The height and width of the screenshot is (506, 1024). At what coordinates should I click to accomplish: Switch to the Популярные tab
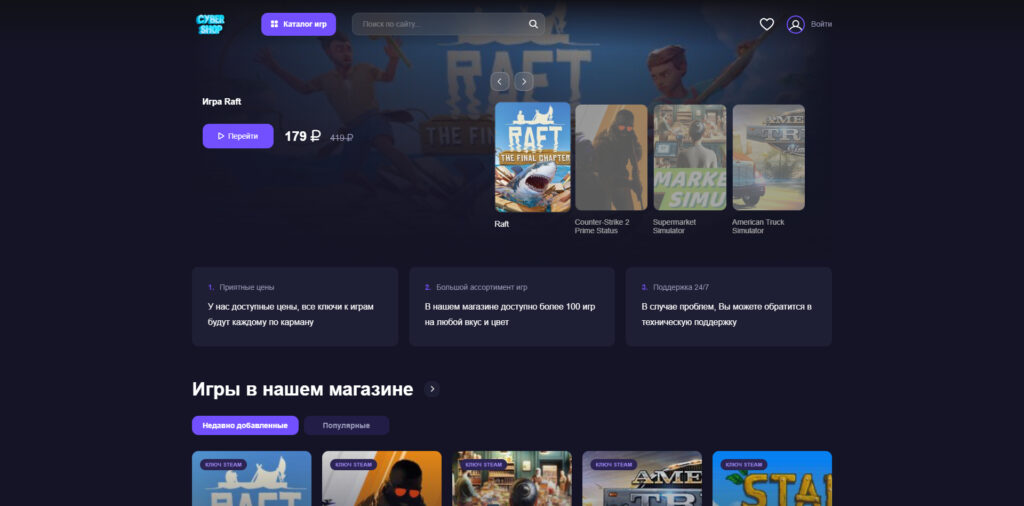346,426
